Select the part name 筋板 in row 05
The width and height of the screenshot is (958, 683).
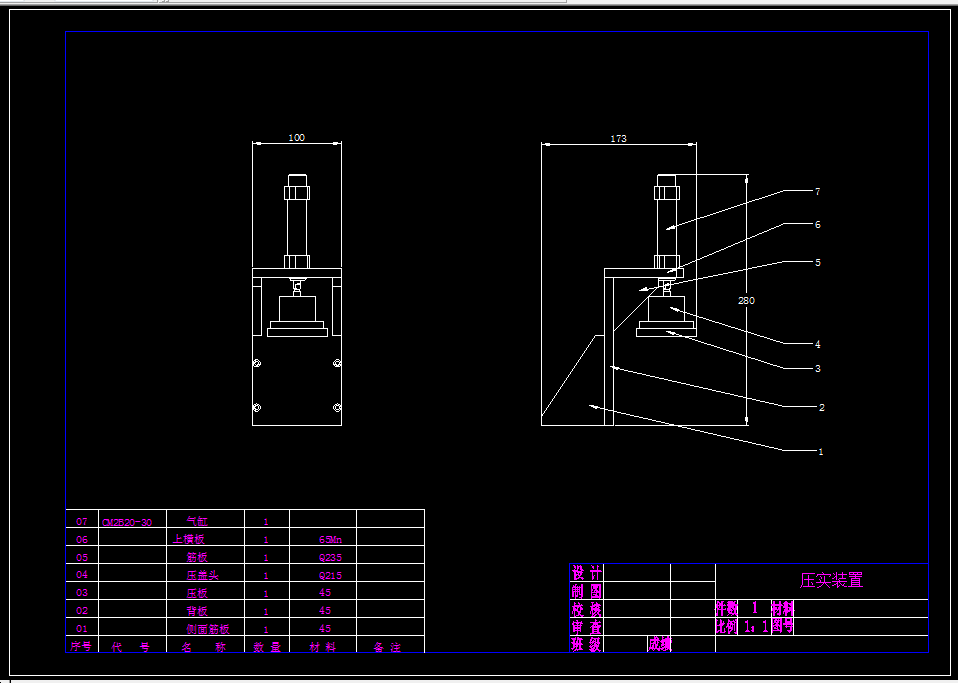point(197,557)
